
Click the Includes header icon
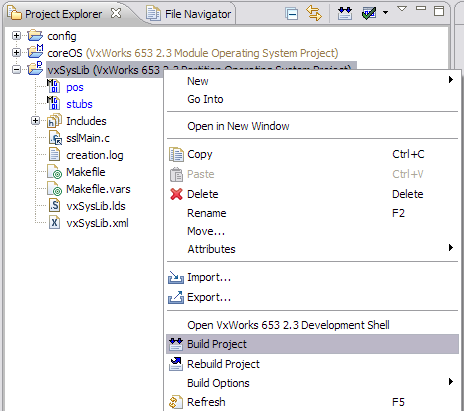(54, 121)
